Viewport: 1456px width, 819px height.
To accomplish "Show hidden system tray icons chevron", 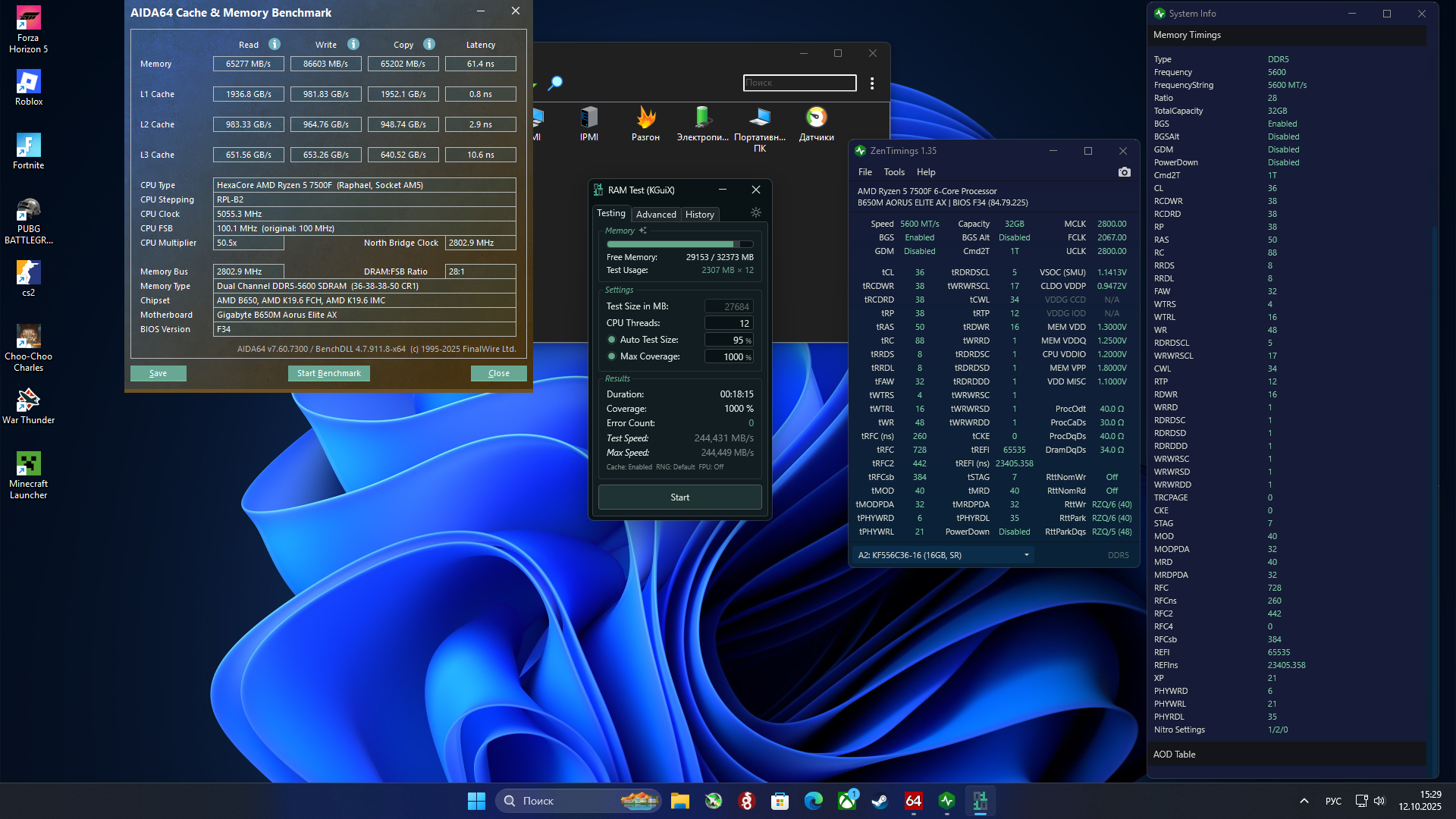I will pyautogui.click(x=1304, y=801).
